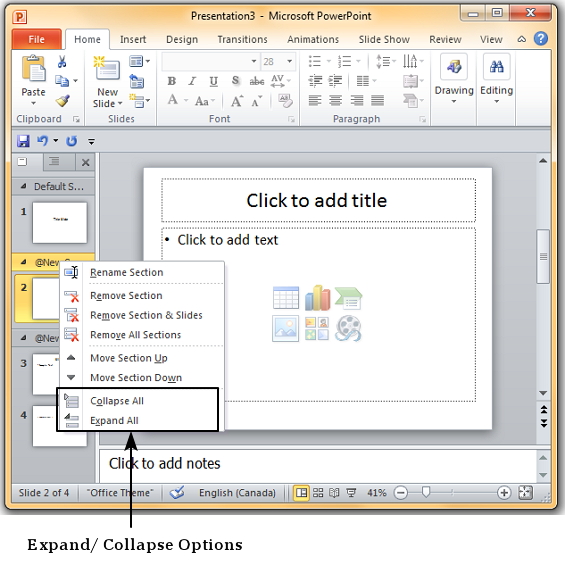Toggle Justify text alignment

click(377, 100)
